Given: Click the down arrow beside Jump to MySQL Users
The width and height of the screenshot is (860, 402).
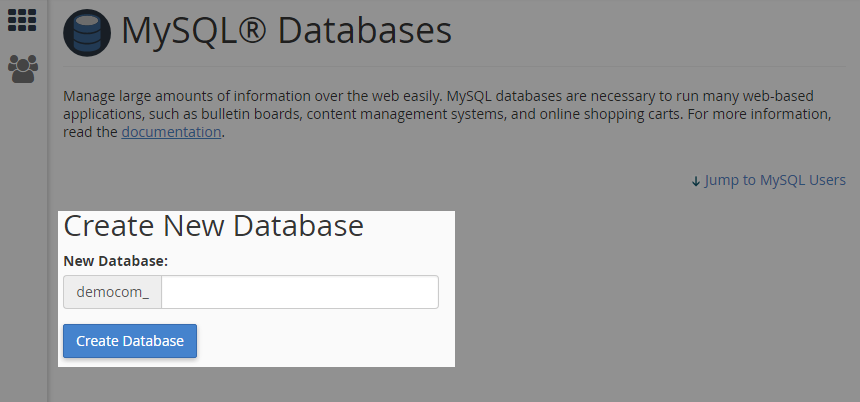Looking at the screenshot, I should (x=695, y=181).
